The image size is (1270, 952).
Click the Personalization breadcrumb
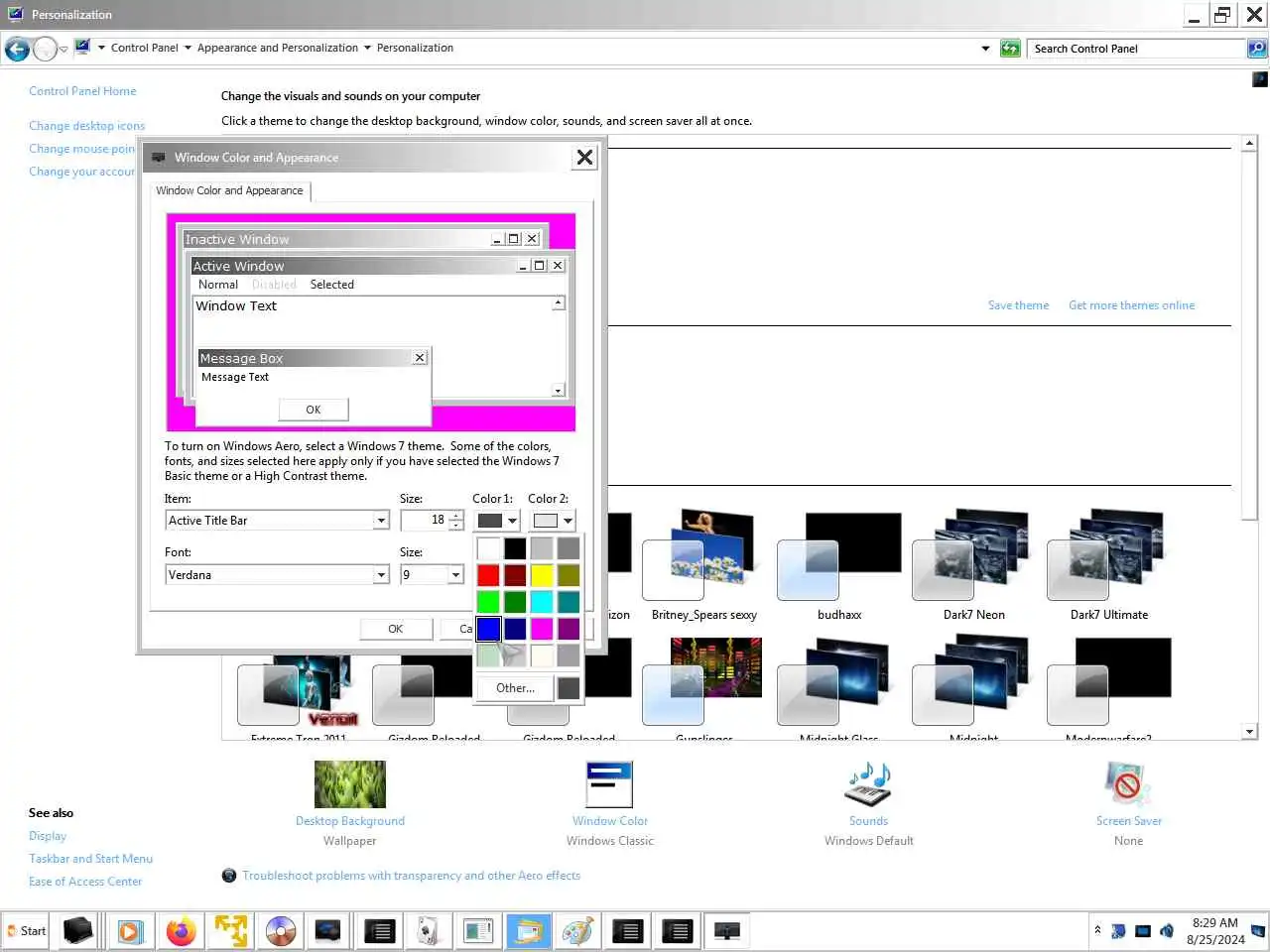coord(415,48)
